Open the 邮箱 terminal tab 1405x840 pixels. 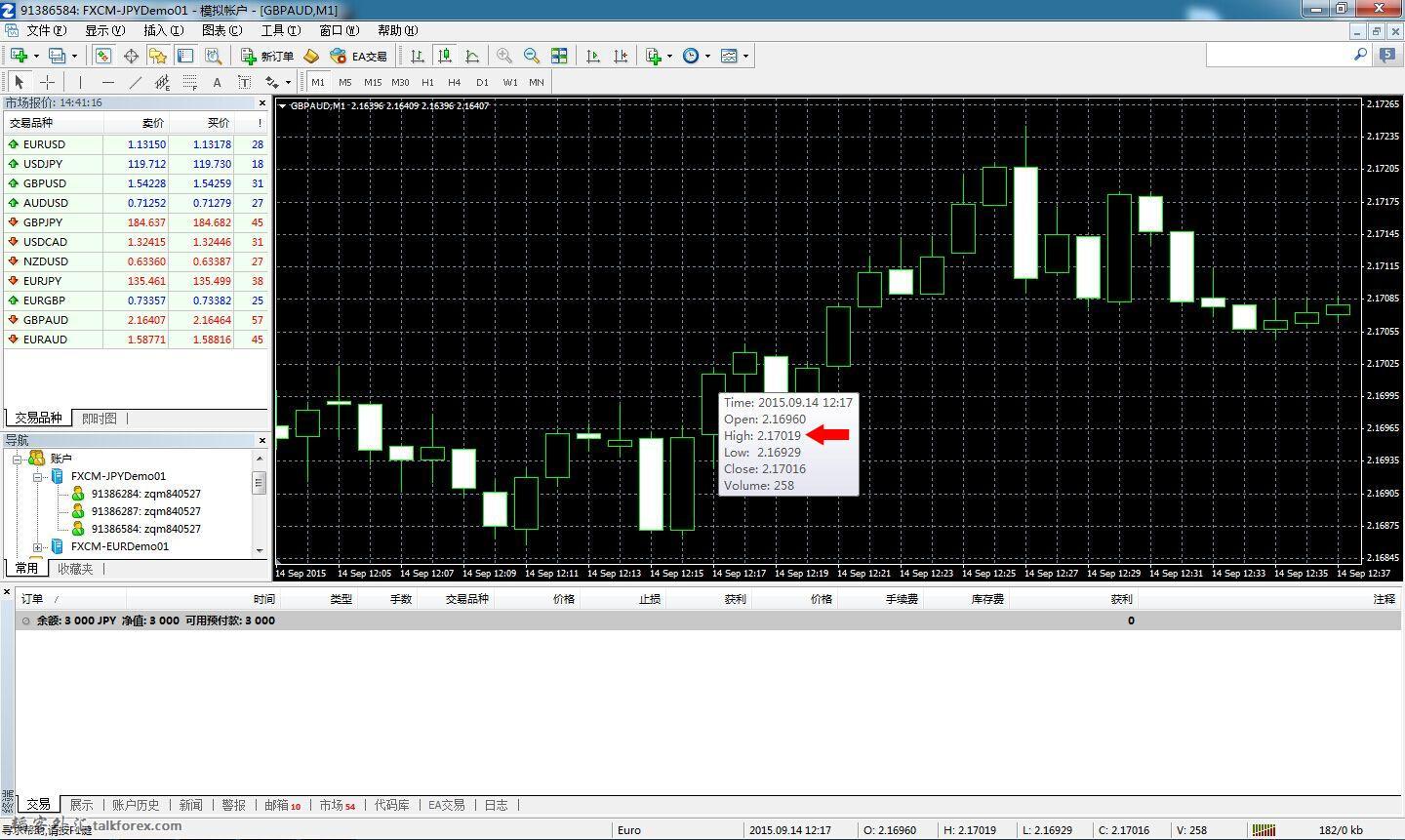point(282,805)
